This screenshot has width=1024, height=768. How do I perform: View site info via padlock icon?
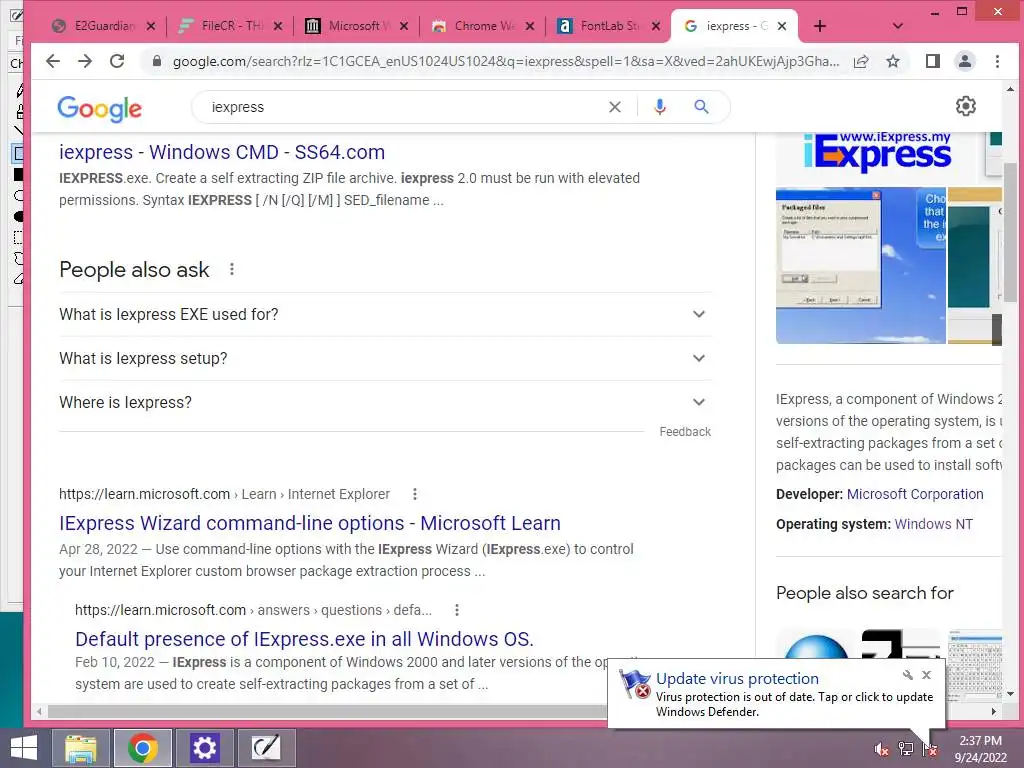pos(156,61)
